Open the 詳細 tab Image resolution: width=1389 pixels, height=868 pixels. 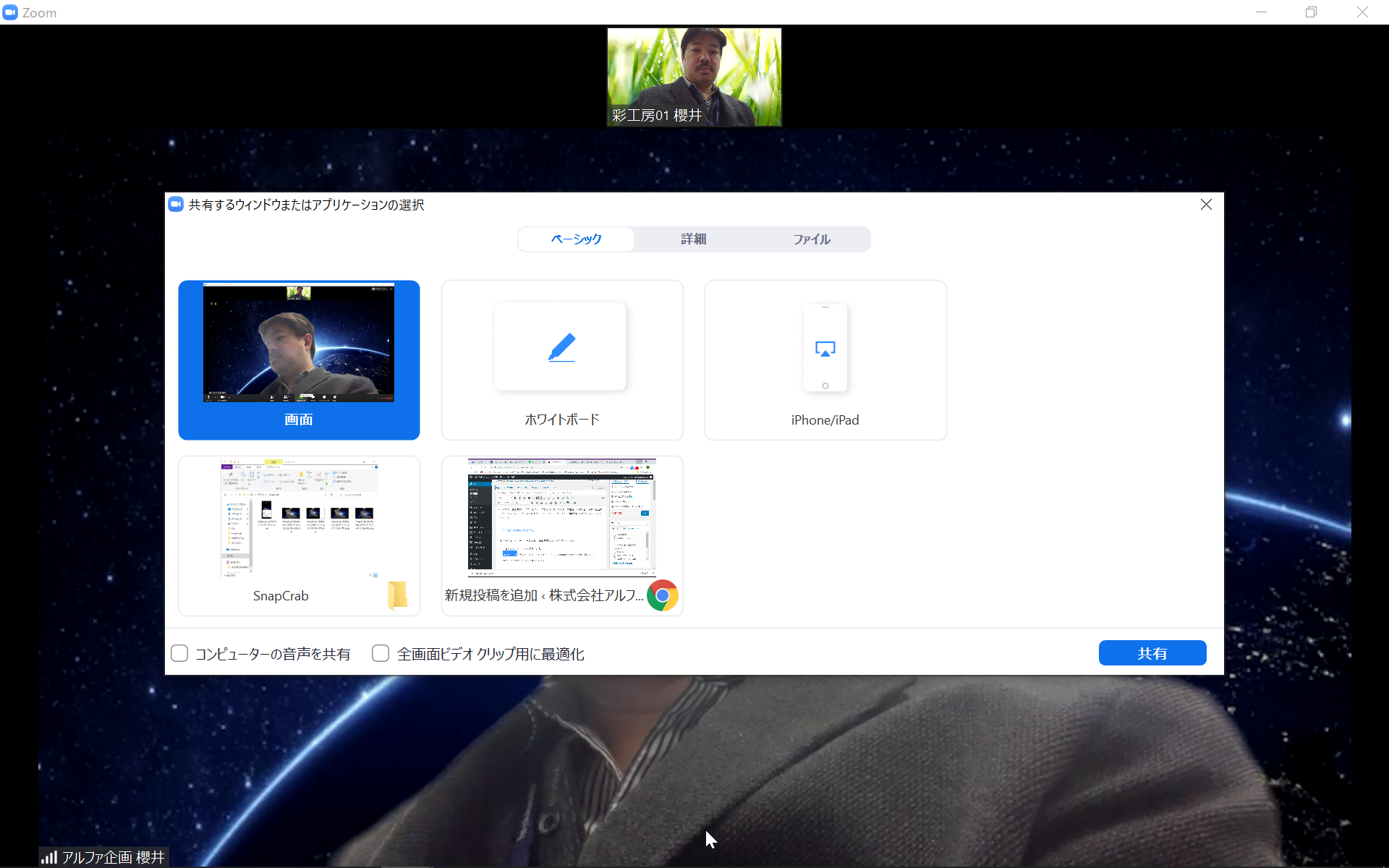(694, 239)
